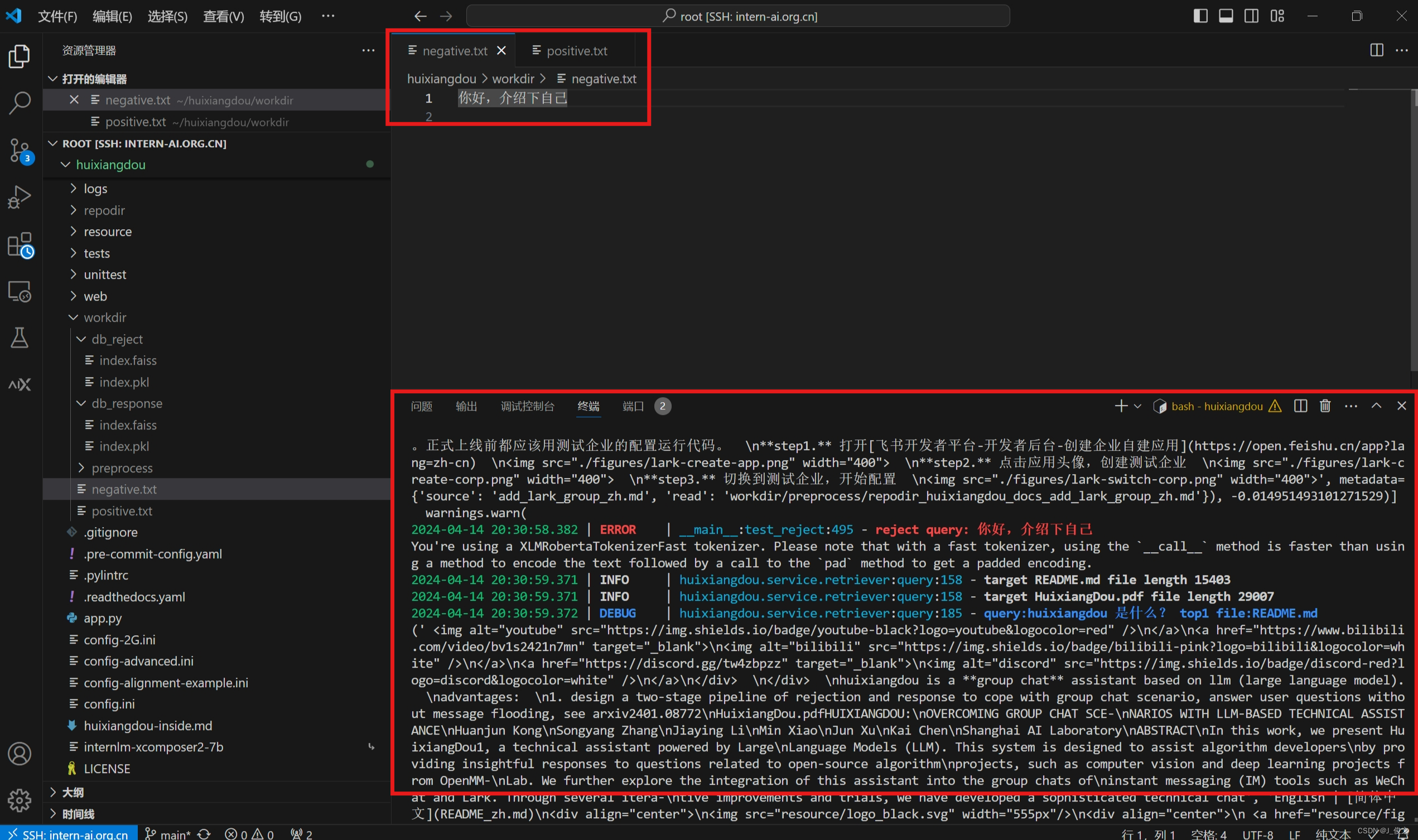Open the Run and Debug view
Viewport: 1418px width, 840px height.
(20, 197)
